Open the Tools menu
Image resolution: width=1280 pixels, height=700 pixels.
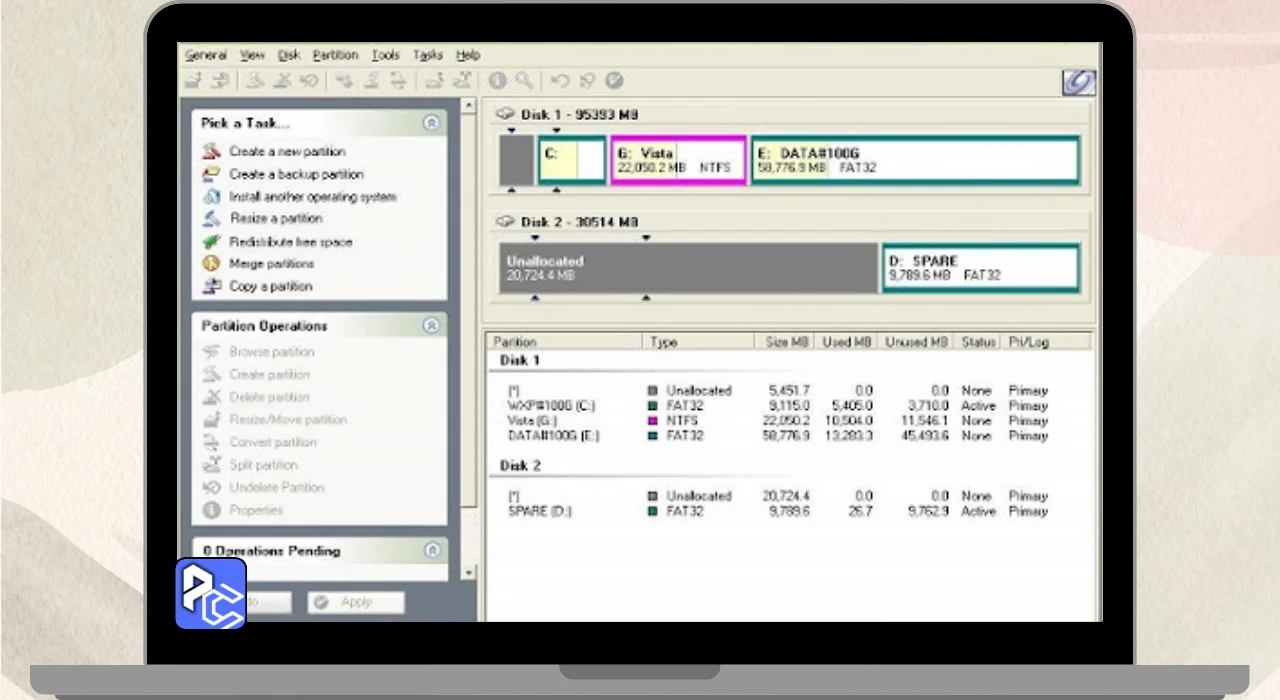(385, 55)
